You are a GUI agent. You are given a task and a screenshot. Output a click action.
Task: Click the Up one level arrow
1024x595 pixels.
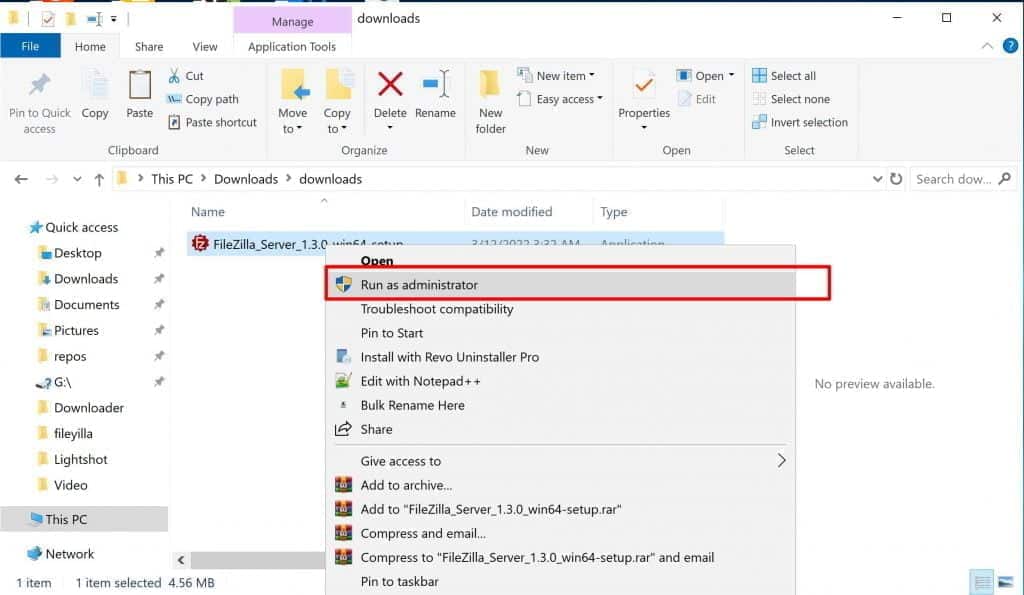(99, 179)
